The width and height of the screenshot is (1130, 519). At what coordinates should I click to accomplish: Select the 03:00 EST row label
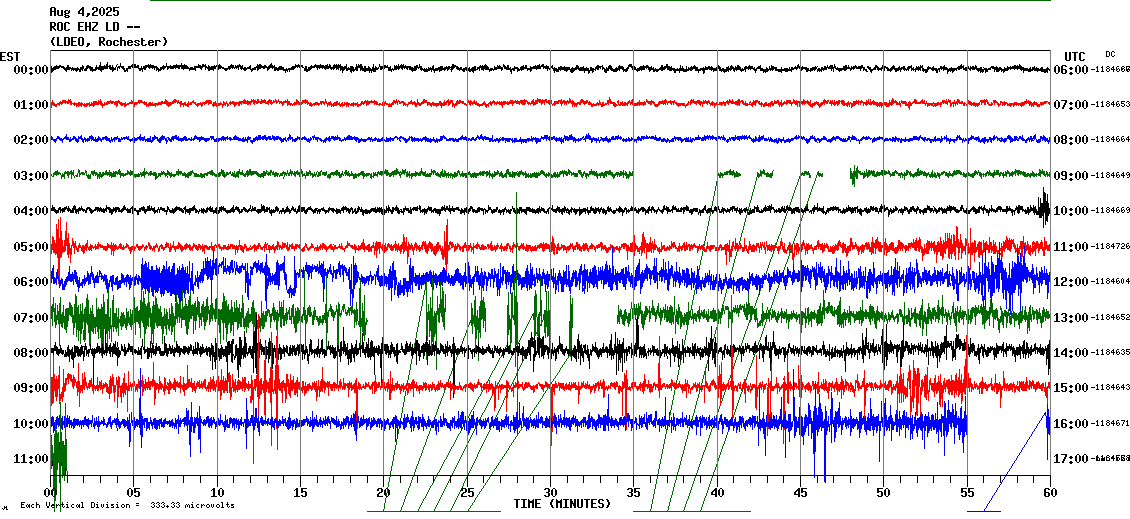pos(31,176)
